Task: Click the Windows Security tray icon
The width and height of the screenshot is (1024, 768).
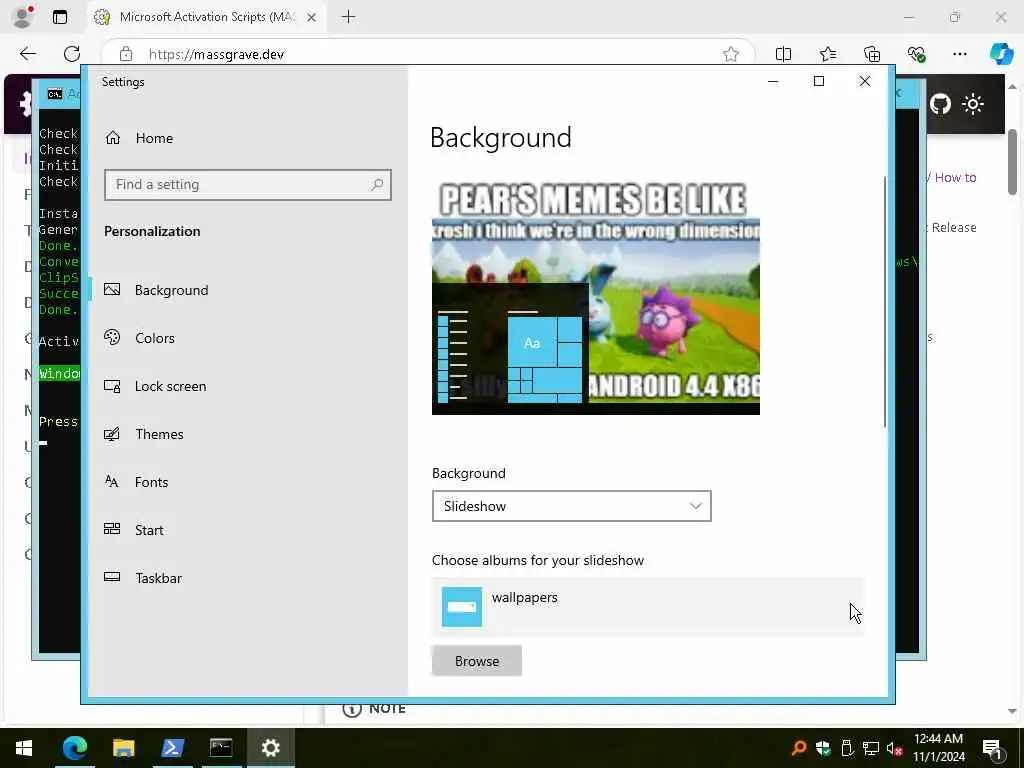Action: tap(823, 748)
